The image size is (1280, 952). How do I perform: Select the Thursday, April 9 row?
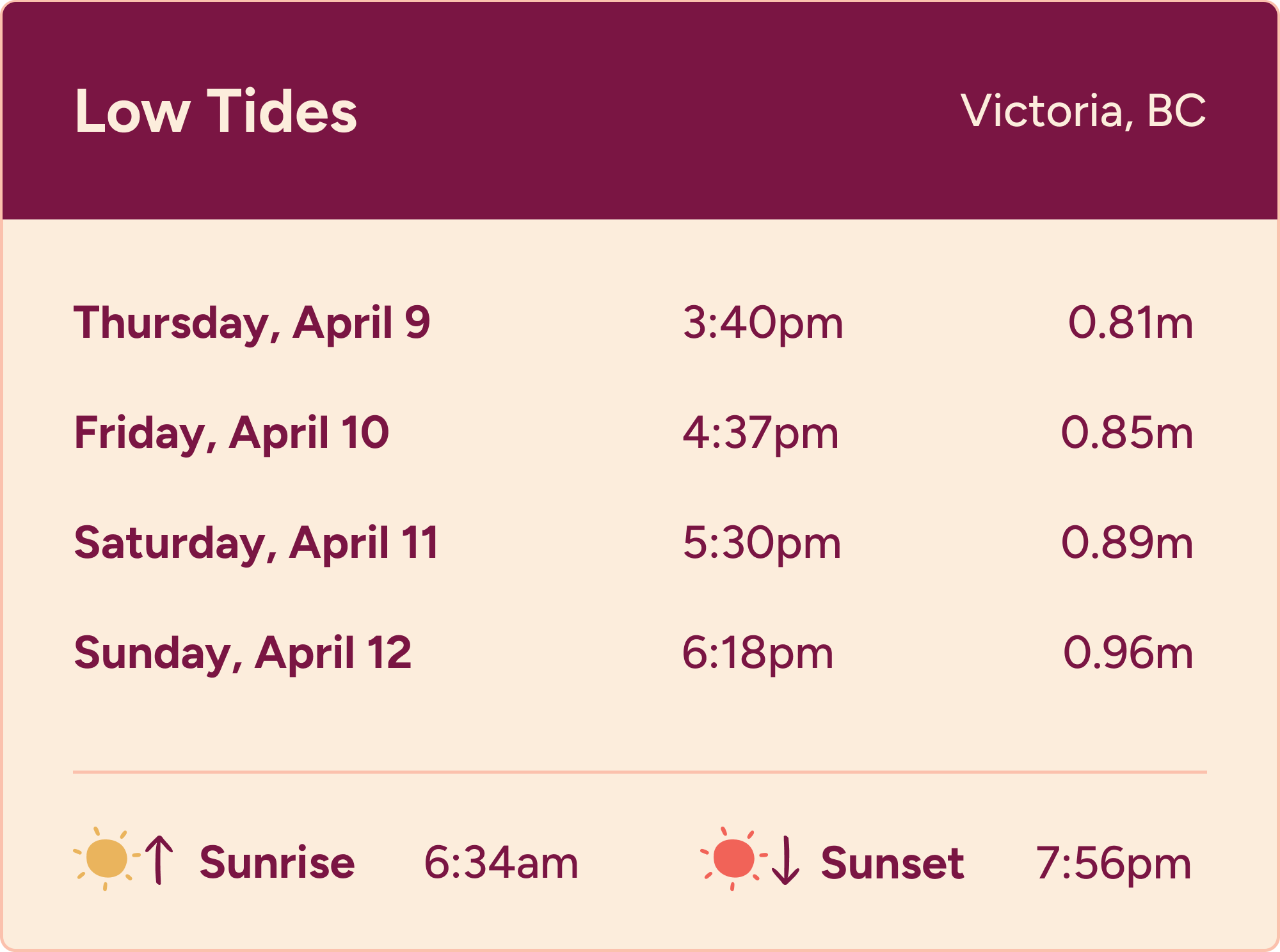pos(252,322)
